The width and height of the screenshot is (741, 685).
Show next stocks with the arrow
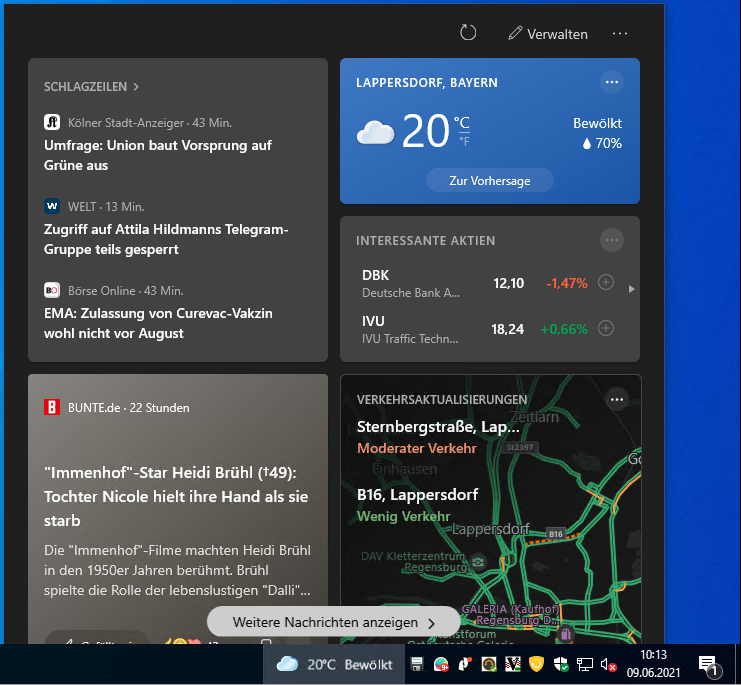pos(631,289)
